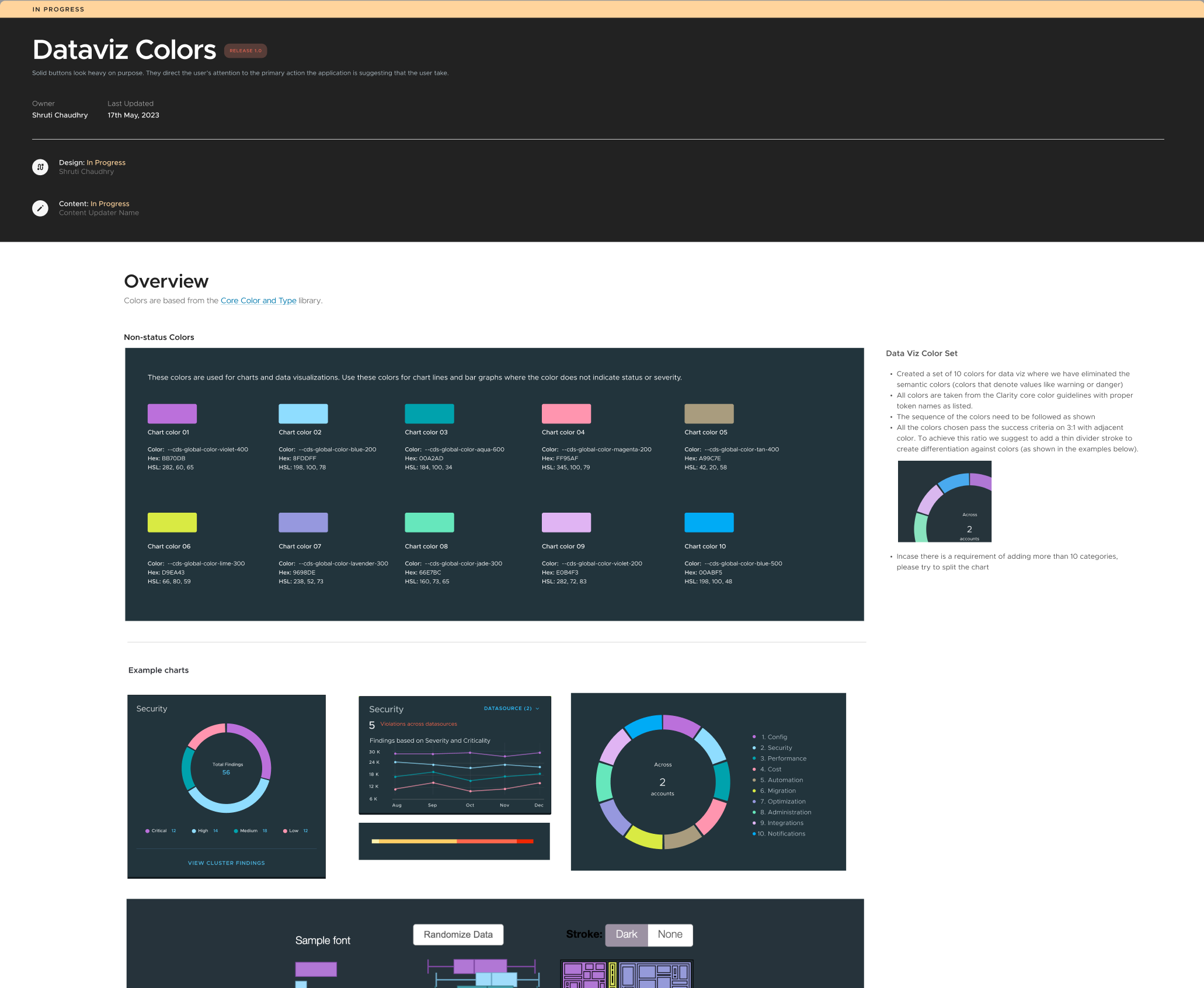Click legend item 9. Integrations

coord(778,823)
